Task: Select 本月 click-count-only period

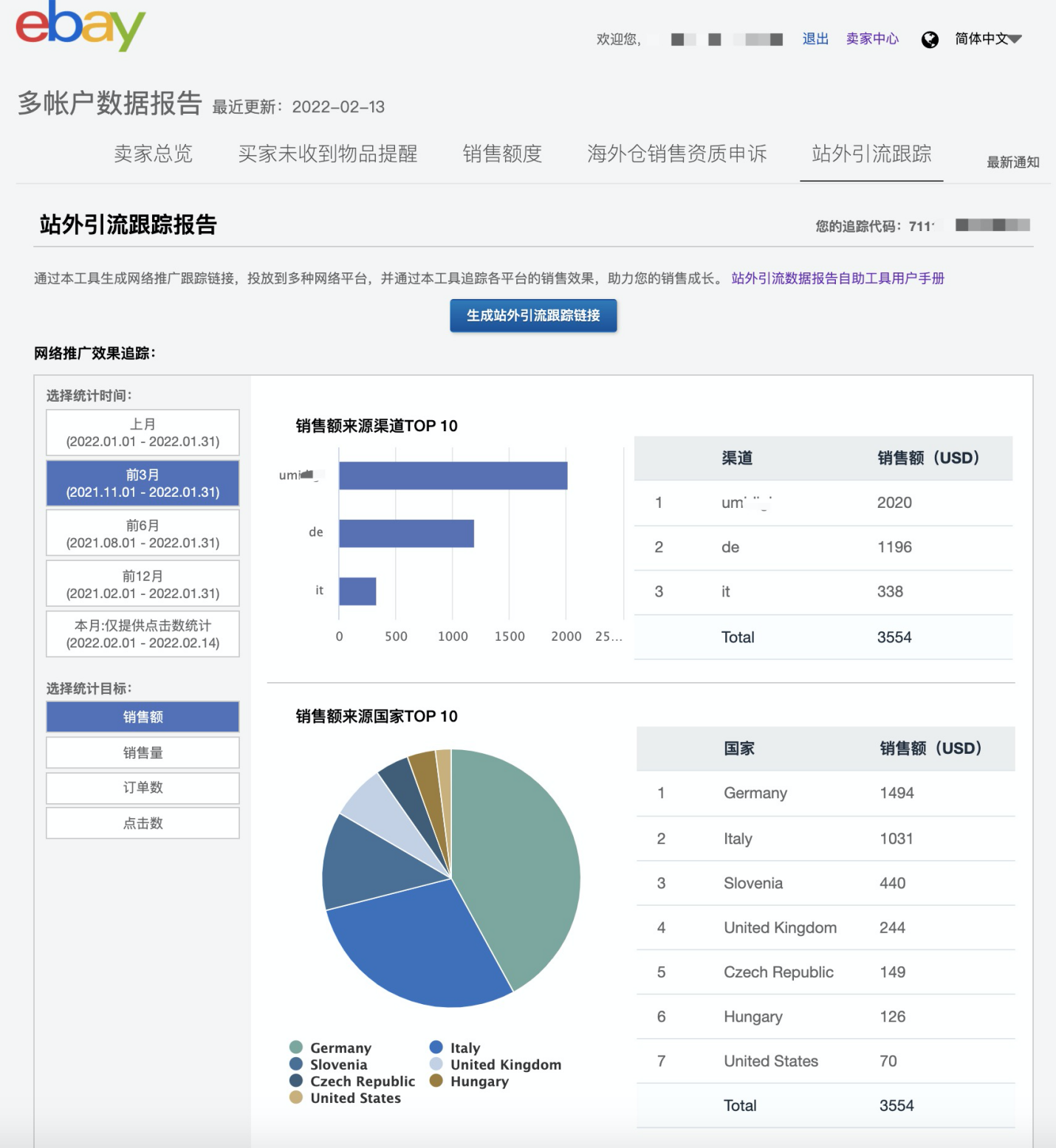Action: (x=142, y=633)
